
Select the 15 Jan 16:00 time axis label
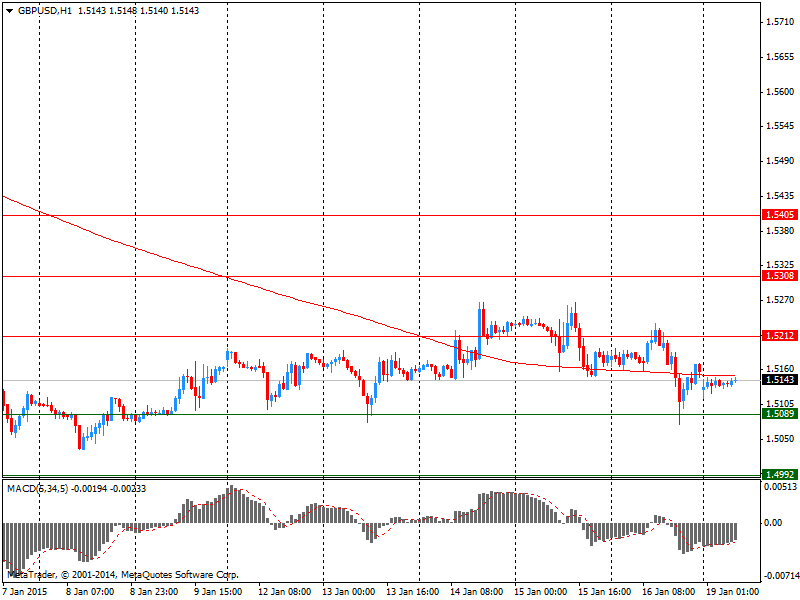click(605, 592)
